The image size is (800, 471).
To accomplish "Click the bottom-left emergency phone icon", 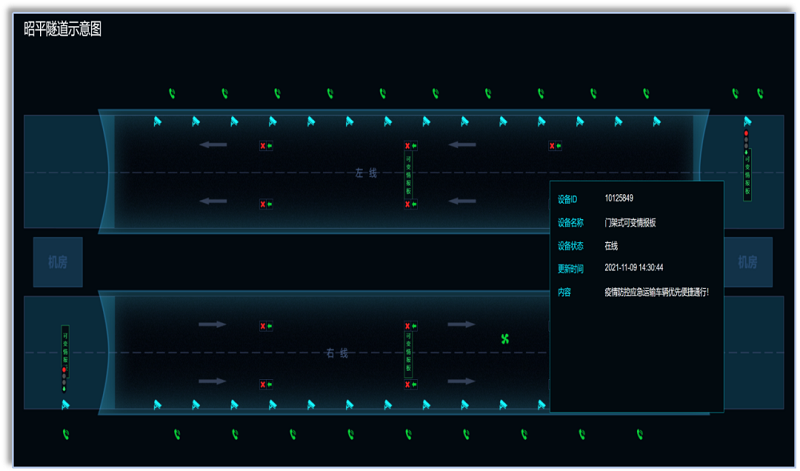I will 66,434.
